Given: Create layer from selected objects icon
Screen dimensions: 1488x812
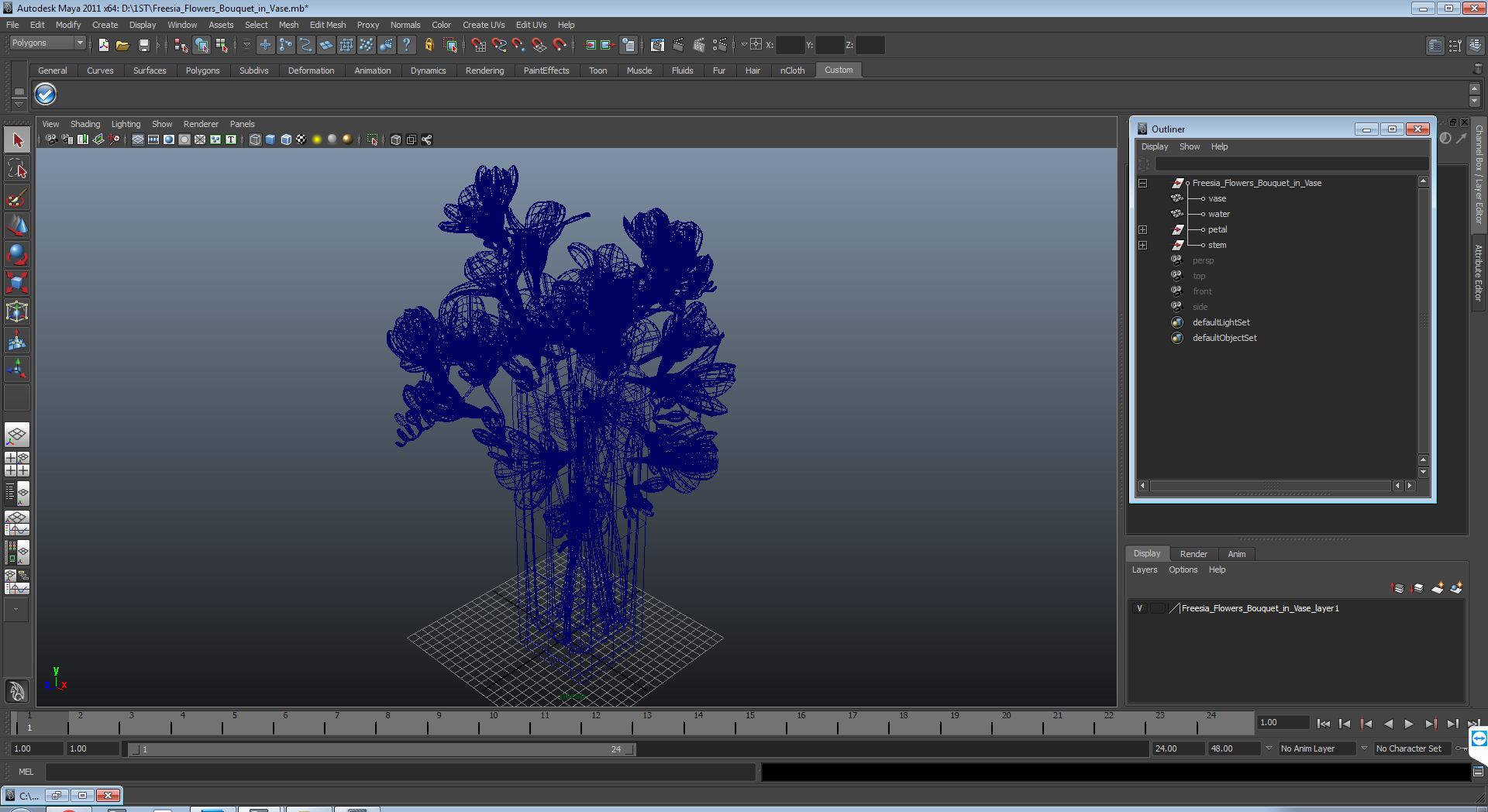Looking at the screenshot, I should coord(1457,588).
